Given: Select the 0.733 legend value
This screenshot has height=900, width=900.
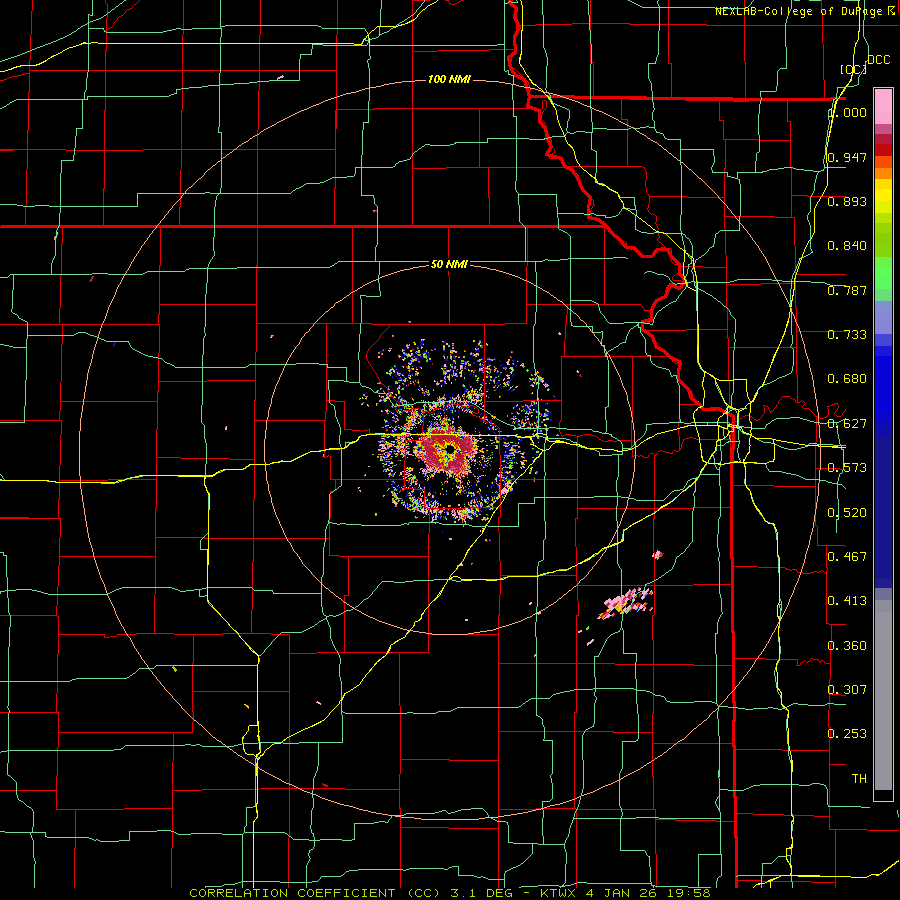Looking at the screenshot, I should click(x=847, y=335).
